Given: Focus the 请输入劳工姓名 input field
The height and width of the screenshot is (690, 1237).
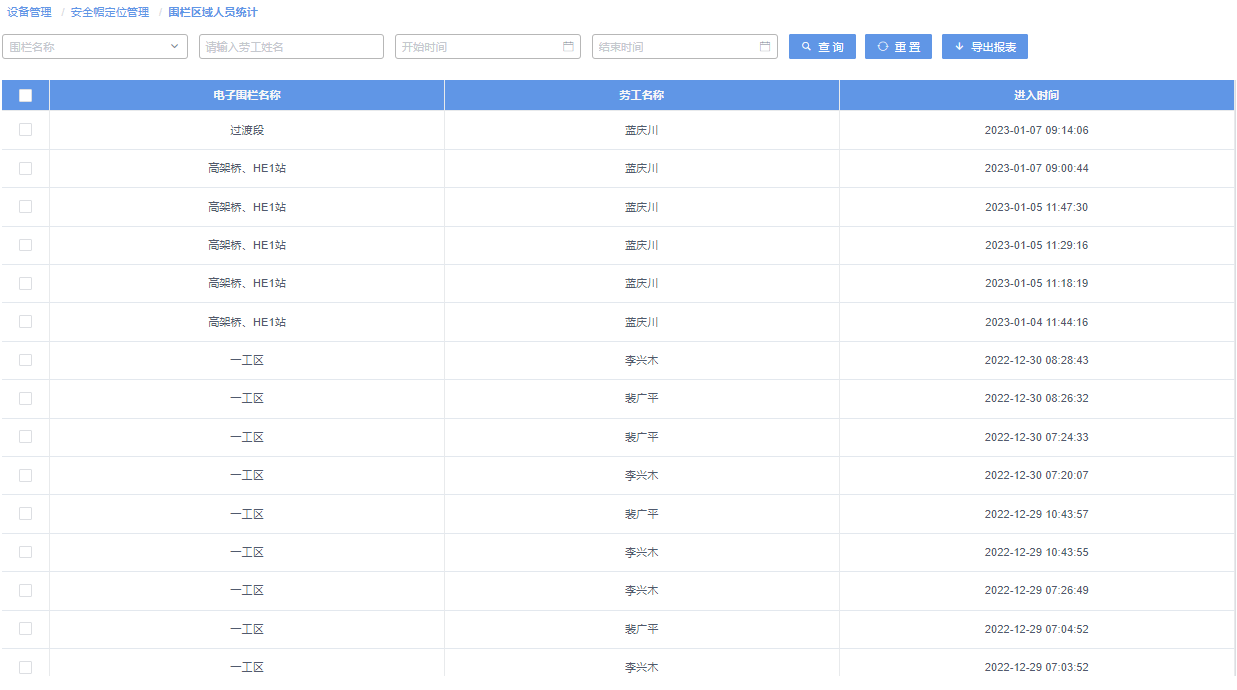Looking at the screenshot, I should (x=291, y=47).
